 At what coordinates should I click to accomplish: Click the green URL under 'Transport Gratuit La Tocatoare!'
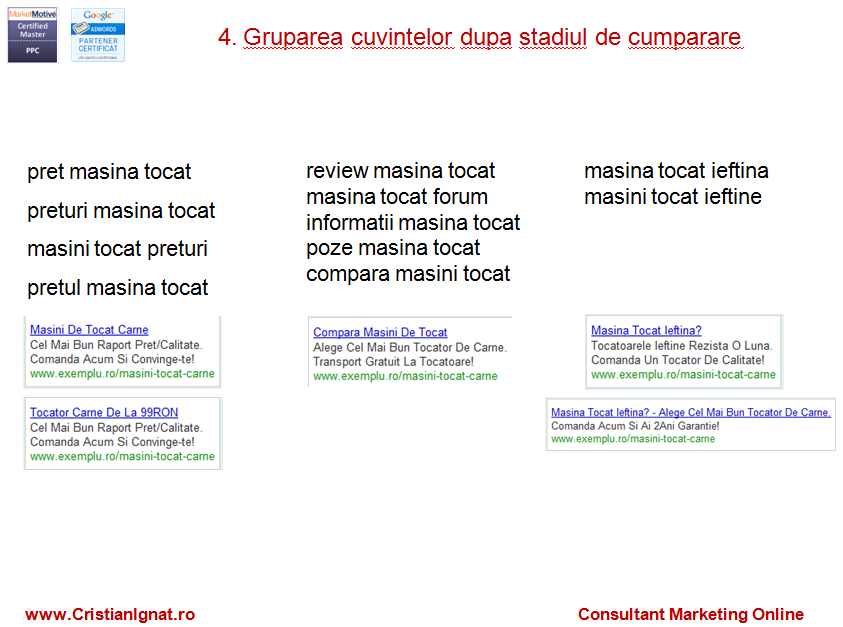click(405, 376)
